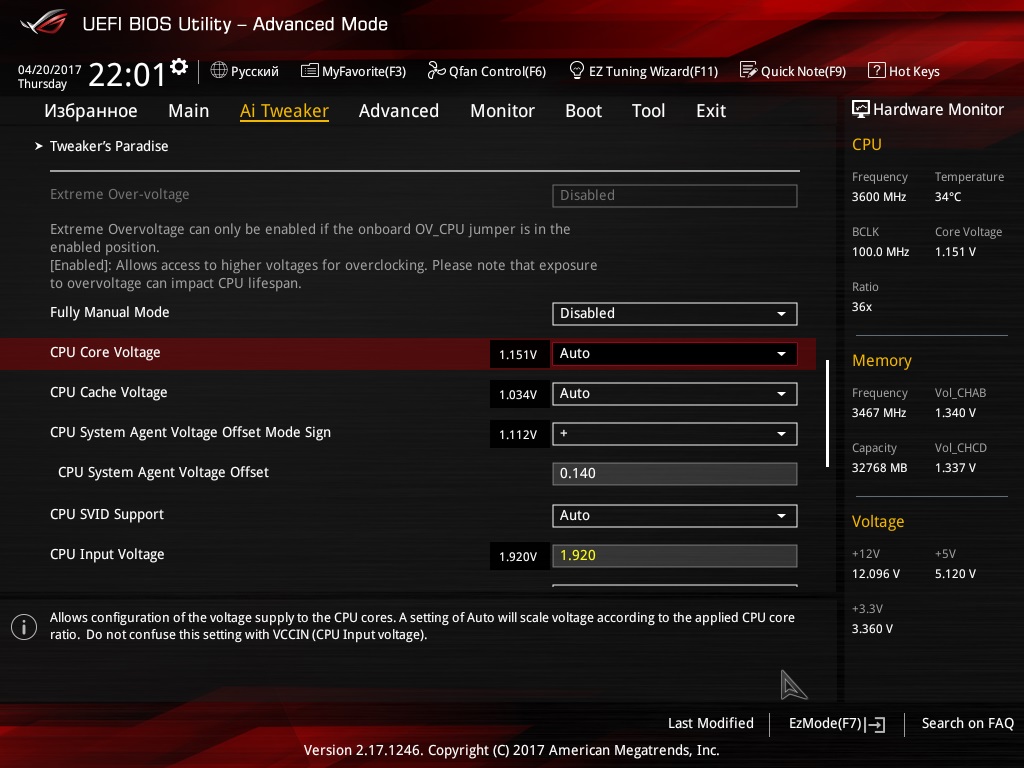Click the 12.096 V reading
1024x768 pixels.
(x=876, y=573)
